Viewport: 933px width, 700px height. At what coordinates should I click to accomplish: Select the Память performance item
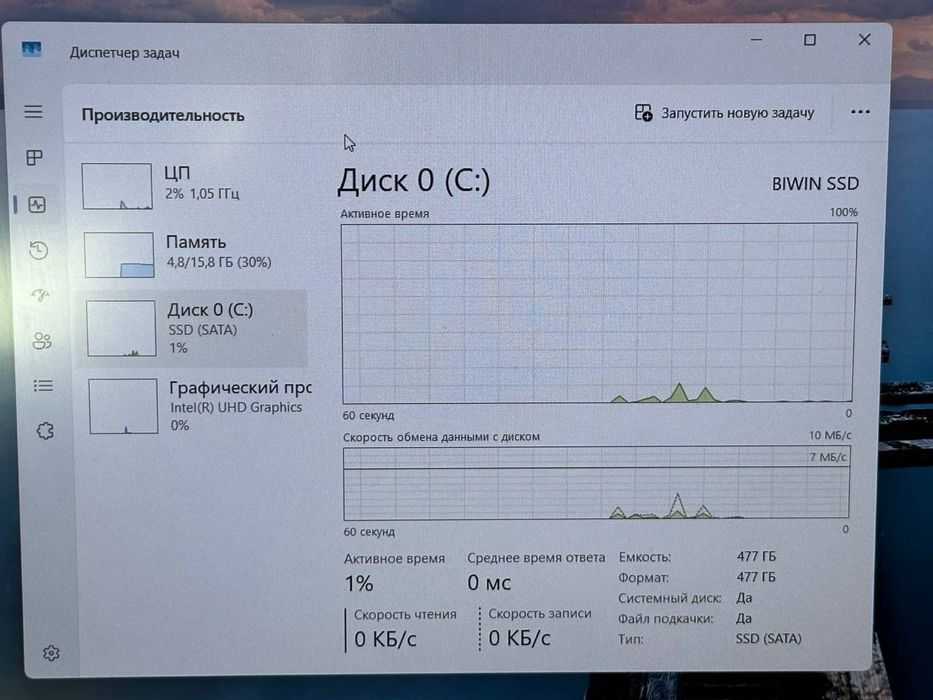192,254
